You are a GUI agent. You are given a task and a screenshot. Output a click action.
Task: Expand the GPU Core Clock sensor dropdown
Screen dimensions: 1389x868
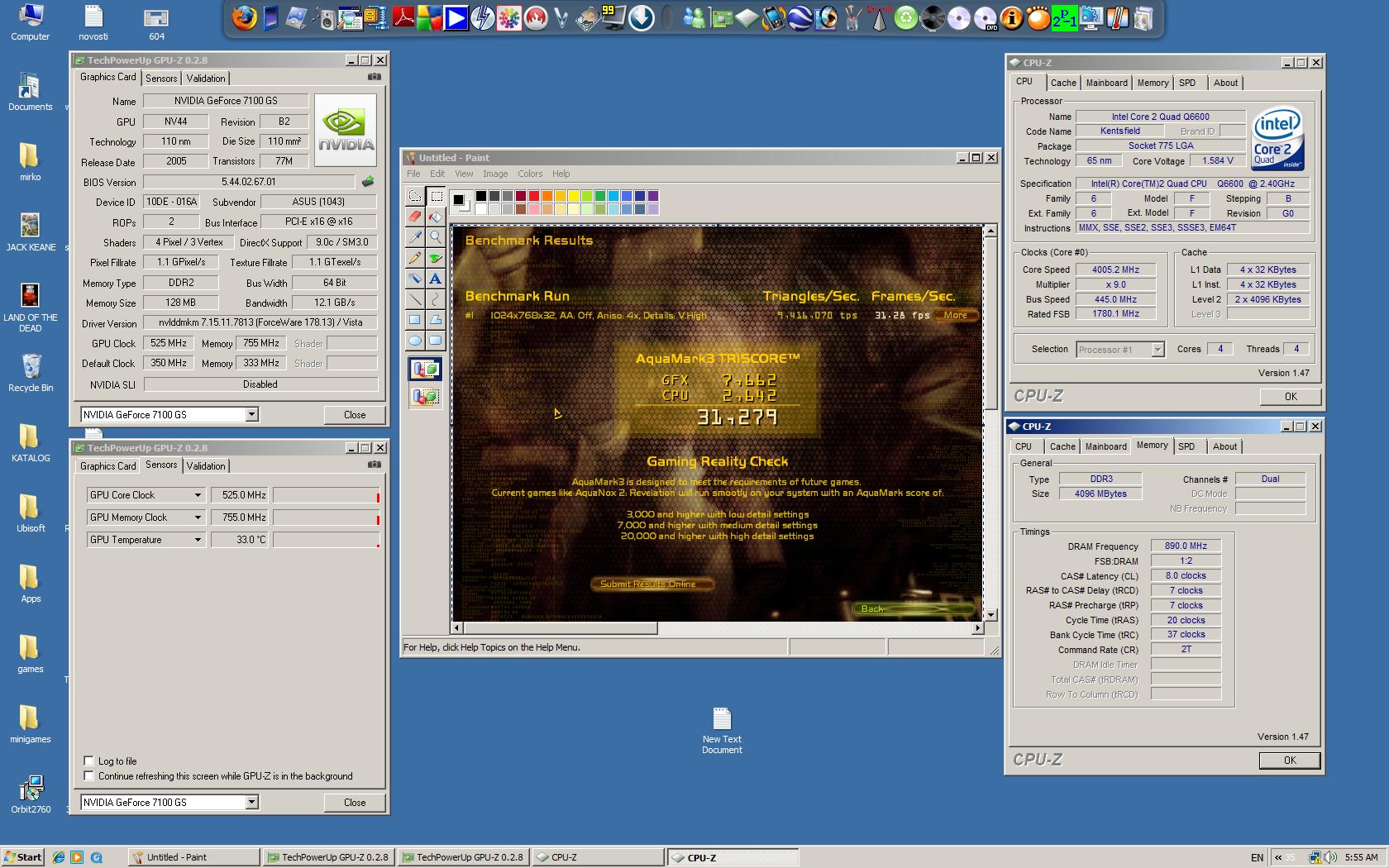tap(198, 494)
